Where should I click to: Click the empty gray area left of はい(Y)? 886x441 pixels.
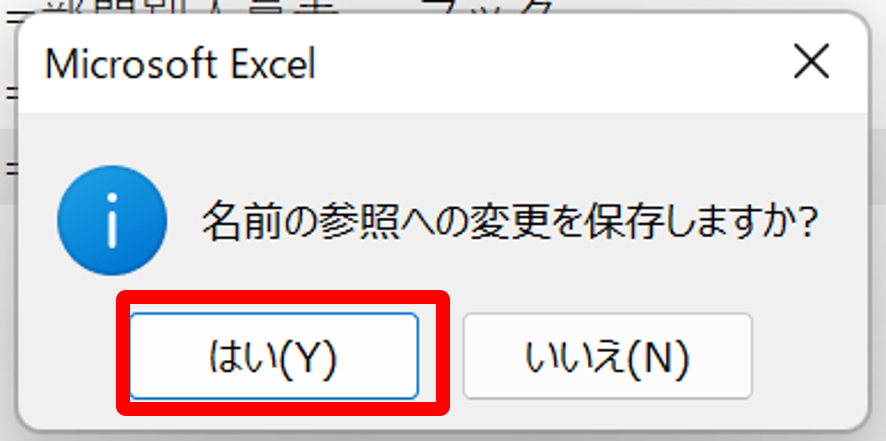click(x=68, y=356)
